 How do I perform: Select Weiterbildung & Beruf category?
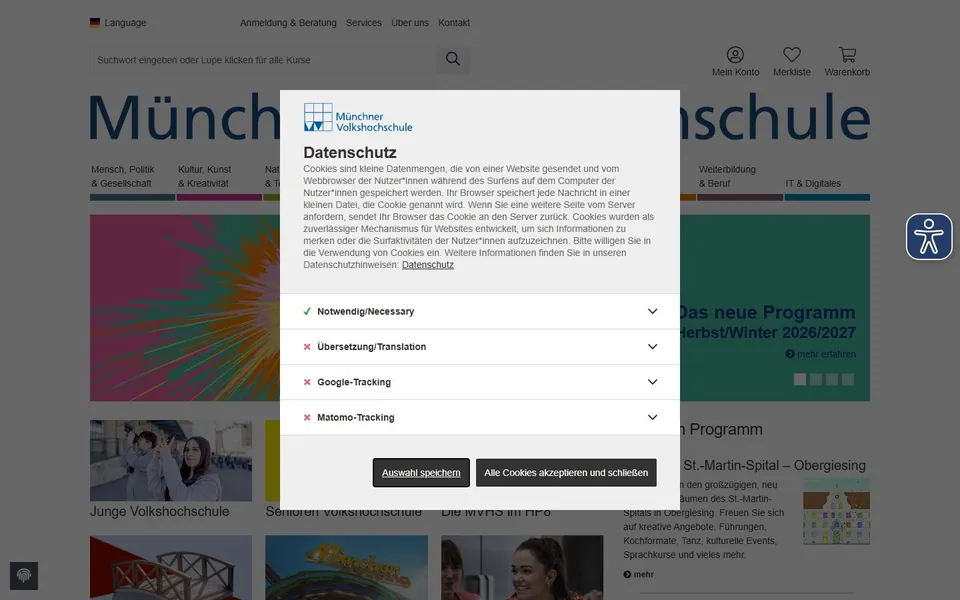click(x=740, y=181)
